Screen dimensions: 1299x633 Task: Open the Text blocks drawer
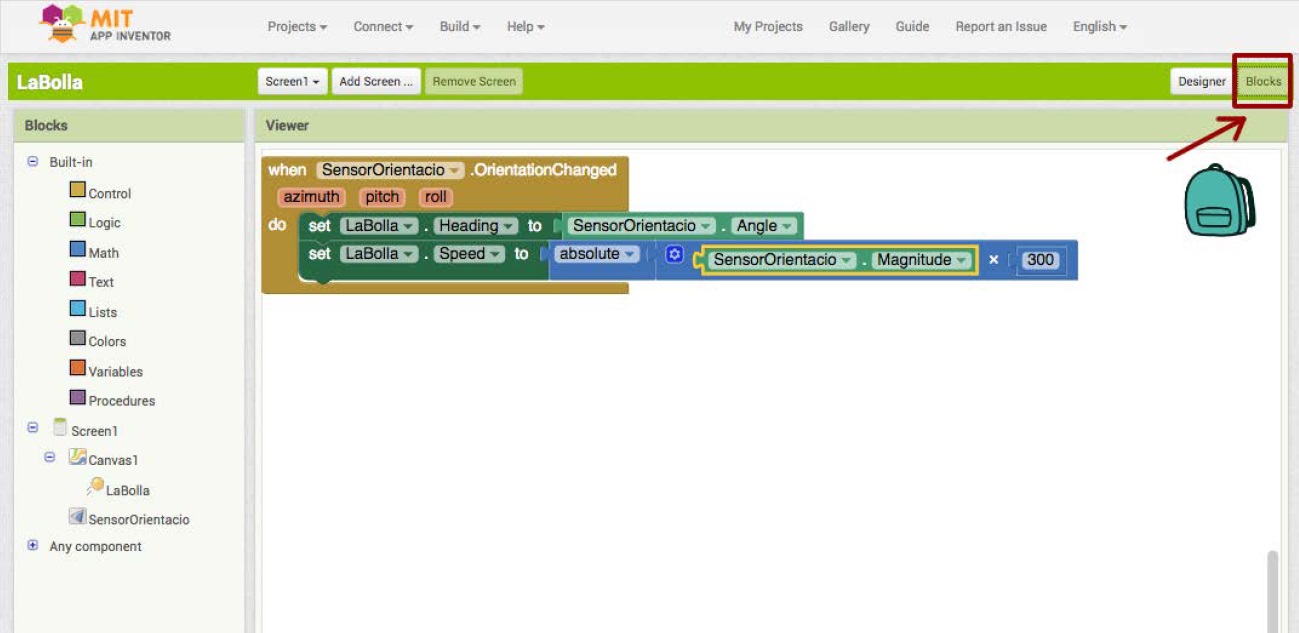click(92, 281)
